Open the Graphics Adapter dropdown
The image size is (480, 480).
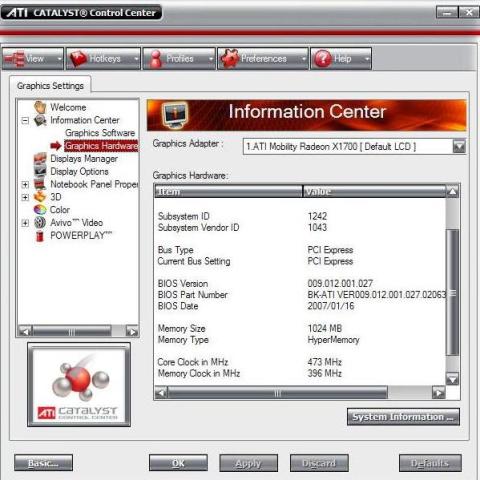coord(459,146)
